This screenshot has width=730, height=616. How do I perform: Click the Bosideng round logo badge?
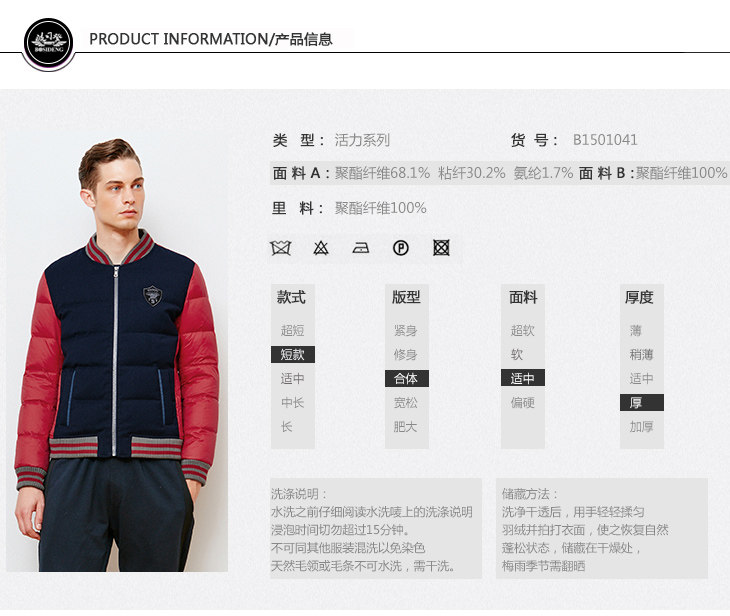click(48, 42)
